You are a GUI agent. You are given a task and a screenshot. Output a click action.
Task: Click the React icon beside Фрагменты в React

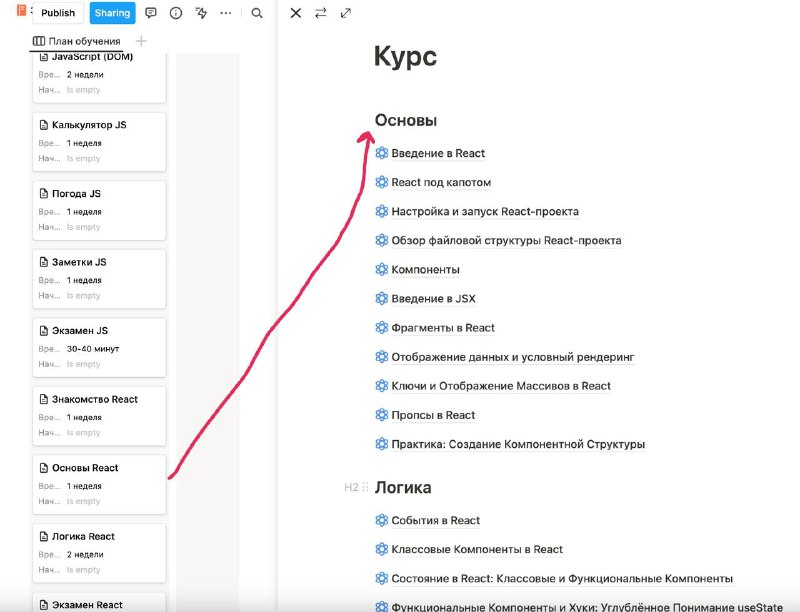click(x=382, y=327)
